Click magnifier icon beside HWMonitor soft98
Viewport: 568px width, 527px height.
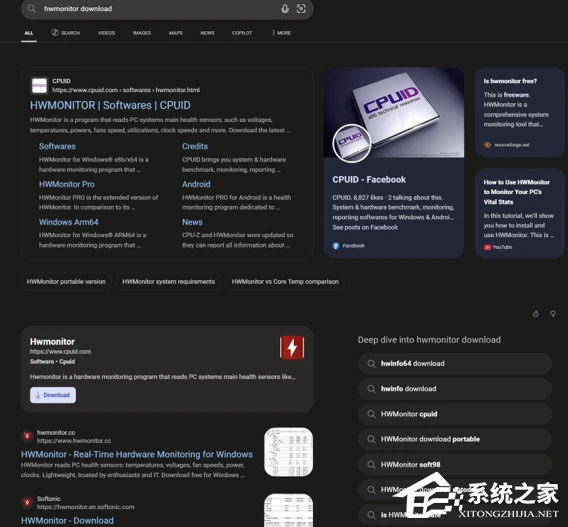(x=371, y=465)
